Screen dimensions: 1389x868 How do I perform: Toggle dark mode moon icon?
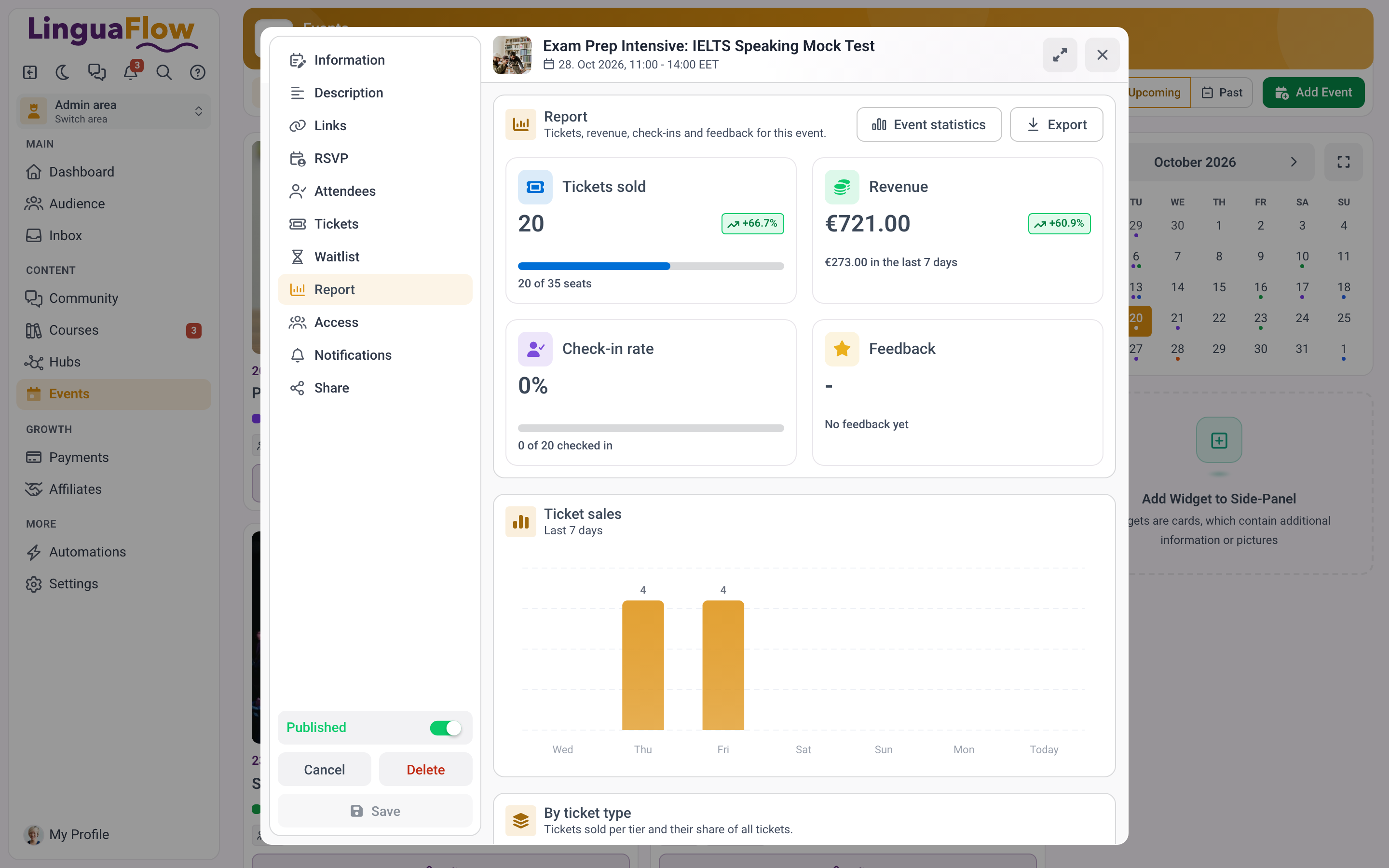[x=63, y=72]
